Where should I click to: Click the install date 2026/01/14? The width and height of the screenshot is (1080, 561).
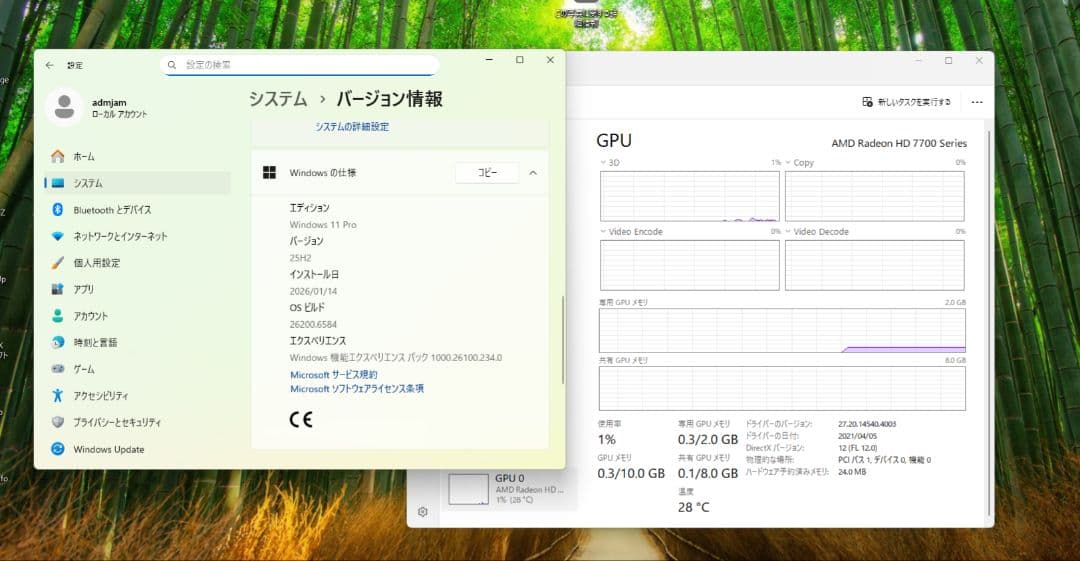click(x=313, y=291)
